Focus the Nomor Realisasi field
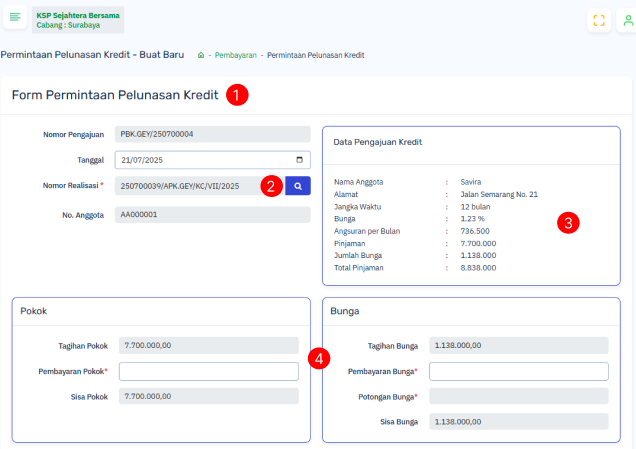The width and height of the screenshot is (636, 449). 199,186
